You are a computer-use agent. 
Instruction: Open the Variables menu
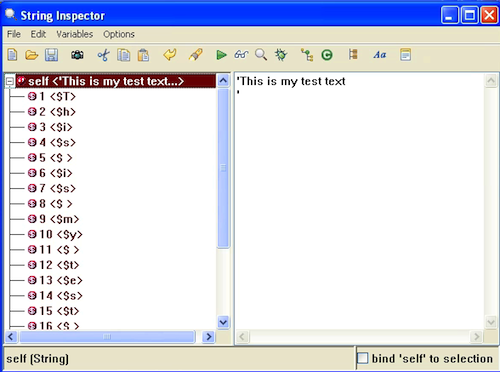75,34
